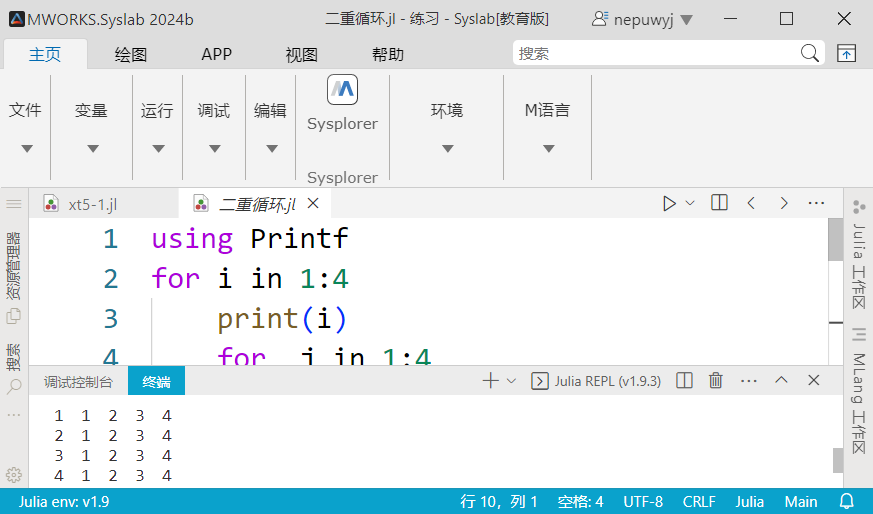Change indentation 空格: 4

click(x=580, y=502)
